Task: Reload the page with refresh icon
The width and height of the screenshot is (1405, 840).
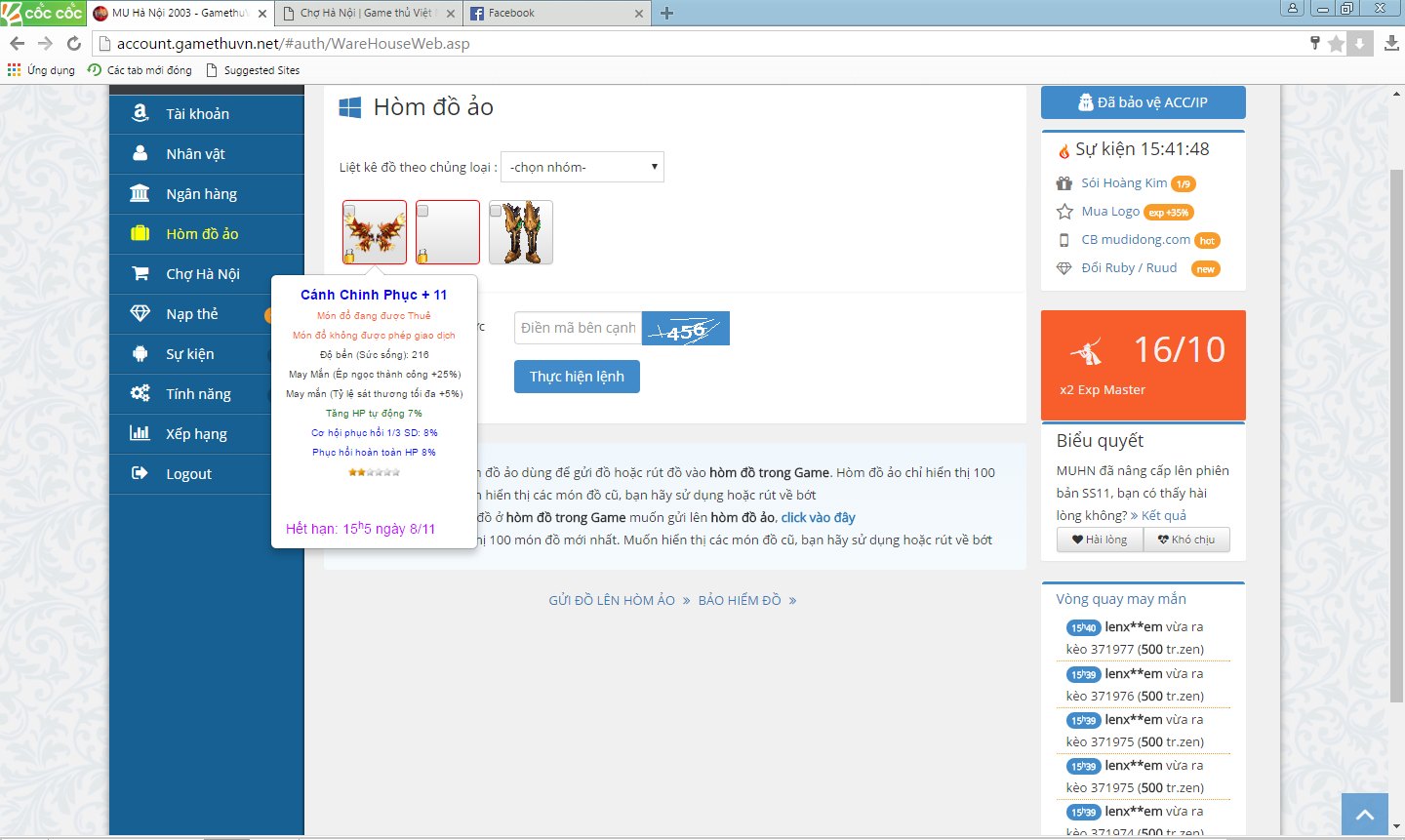Action: (73, 43)
